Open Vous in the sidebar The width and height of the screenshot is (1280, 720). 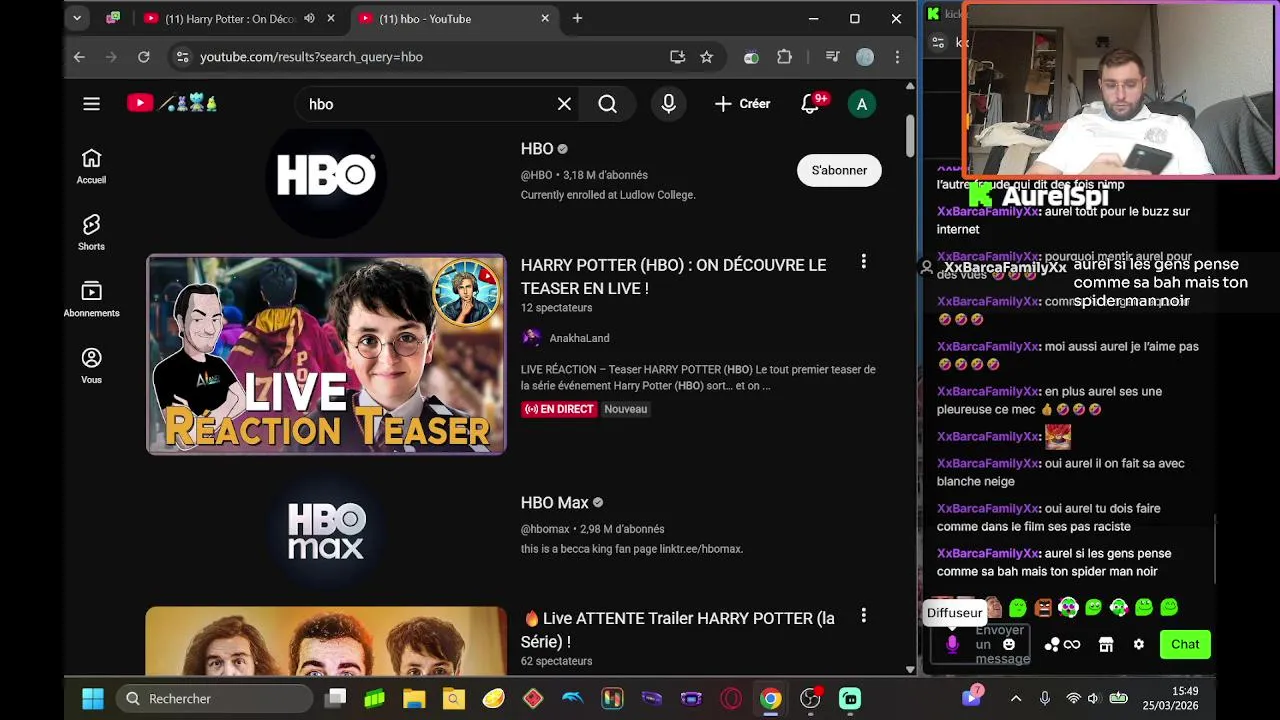pos(91,366)
